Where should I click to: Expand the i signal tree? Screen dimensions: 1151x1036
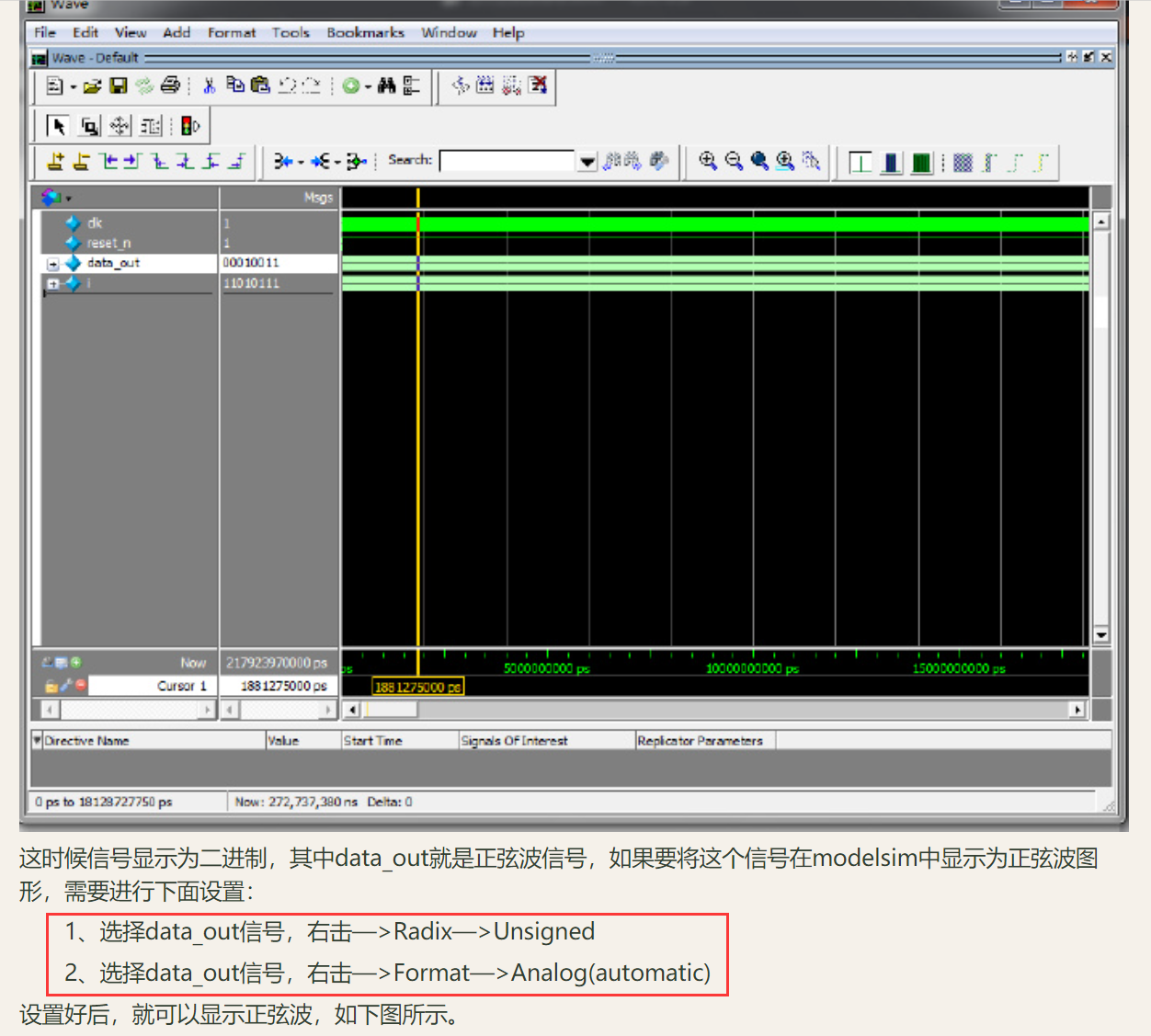point(52,283)
